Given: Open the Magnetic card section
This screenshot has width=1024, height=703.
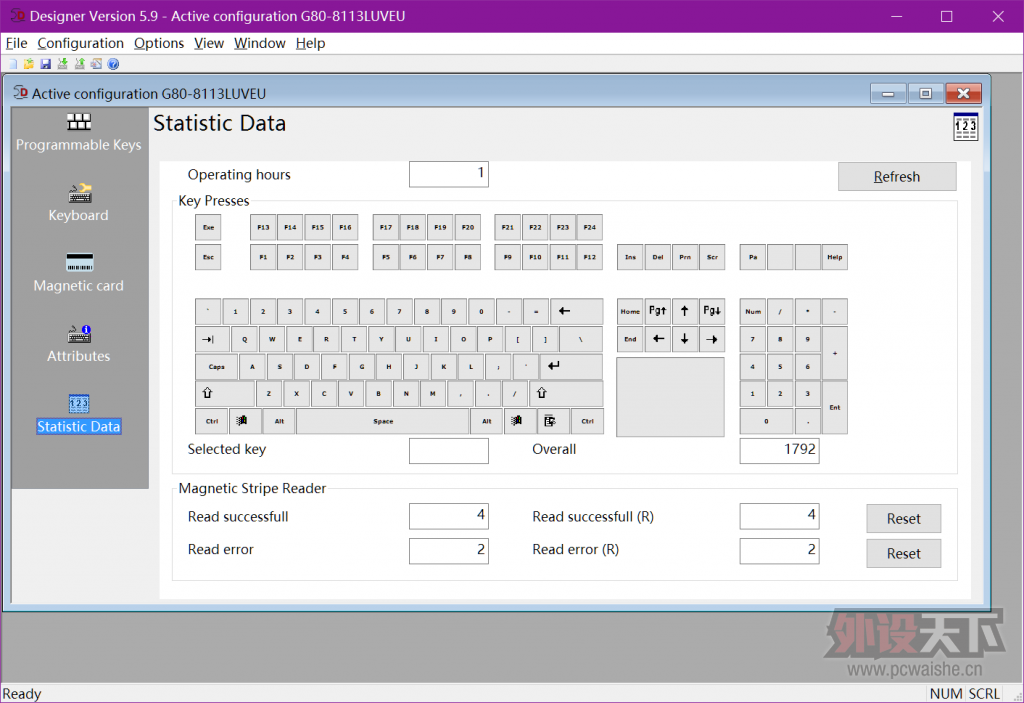Looking at the screenshot, I should tap(78, 274).
